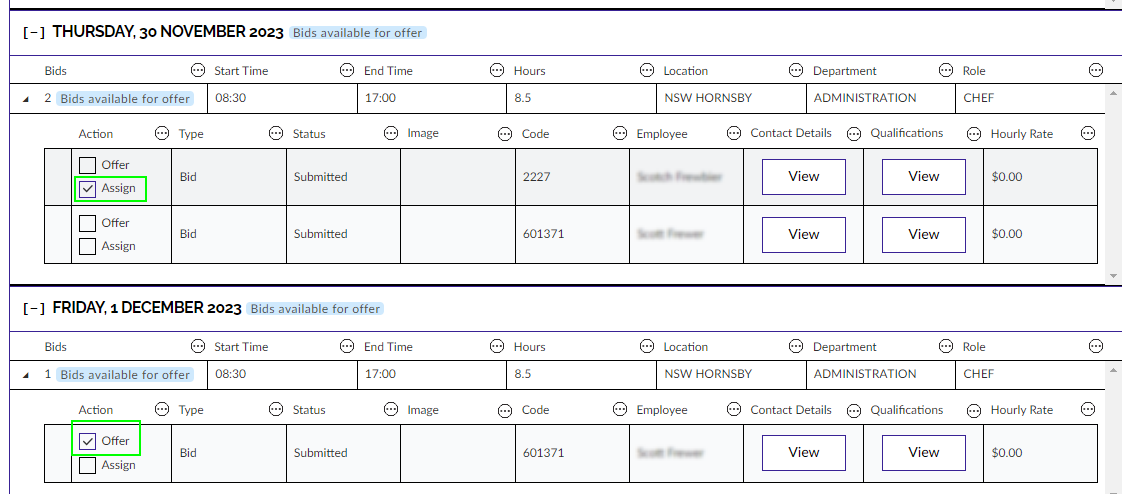Open Code column menu in Friday bids
Viewport: 1122px width, 494px height.
(x=619, y=410)
